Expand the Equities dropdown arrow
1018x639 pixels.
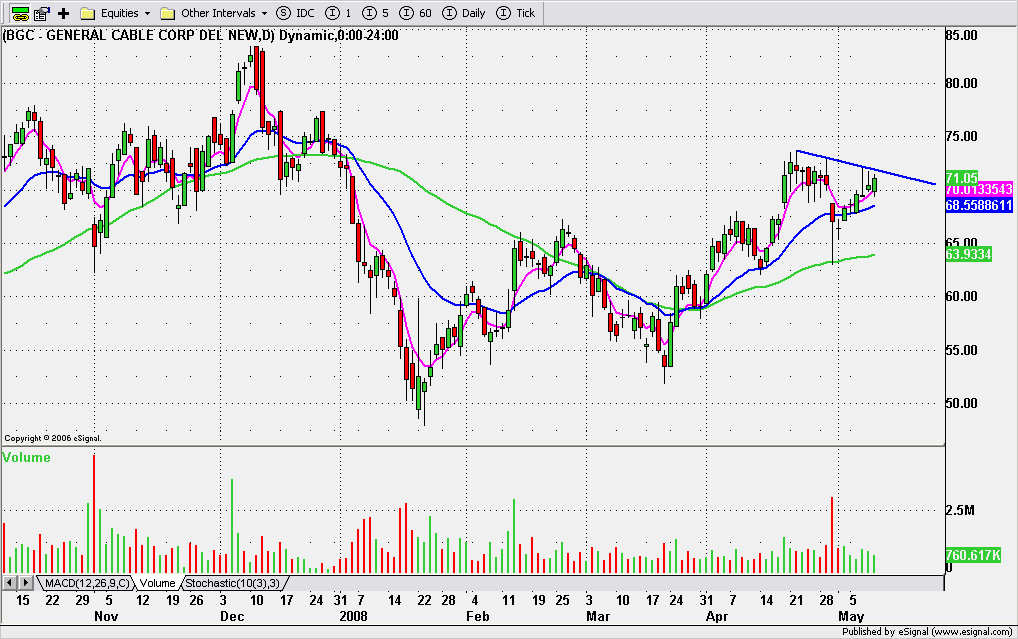pyautogui.click(x=147, y=14)
